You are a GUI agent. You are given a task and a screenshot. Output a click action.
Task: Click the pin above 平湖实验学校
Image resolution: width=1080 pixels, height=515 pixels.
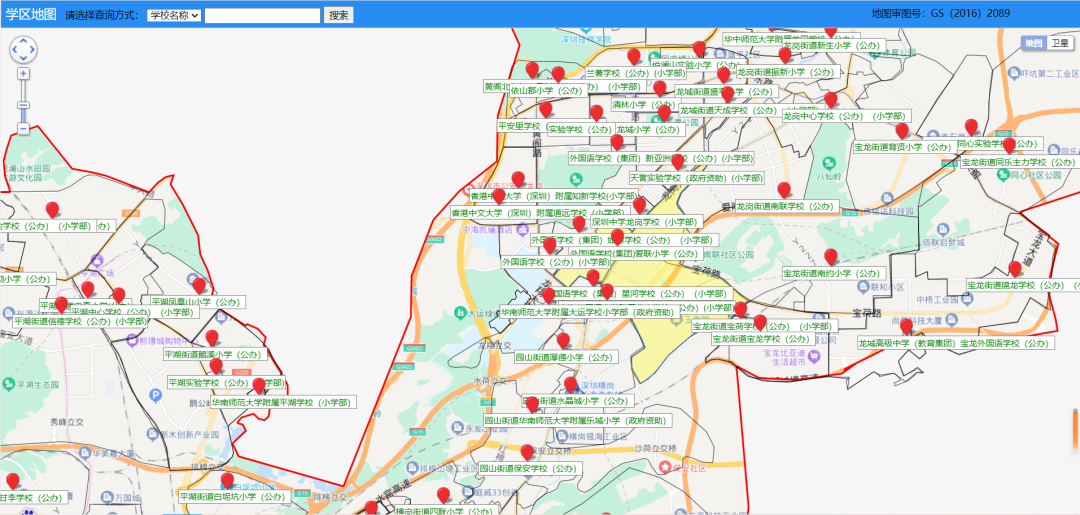click(x=216, y=366)
